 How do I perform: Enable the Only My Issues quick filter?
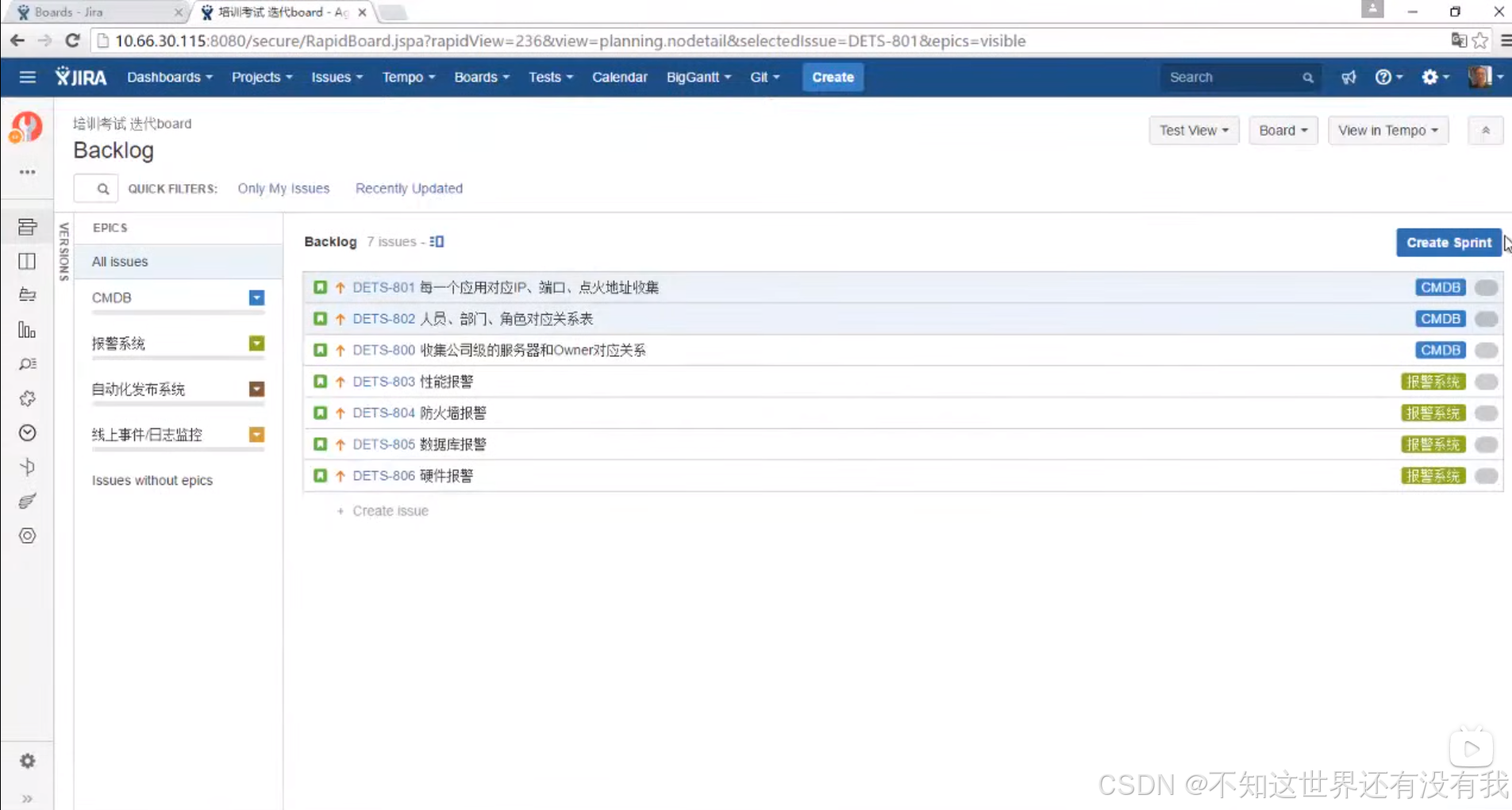283,188
